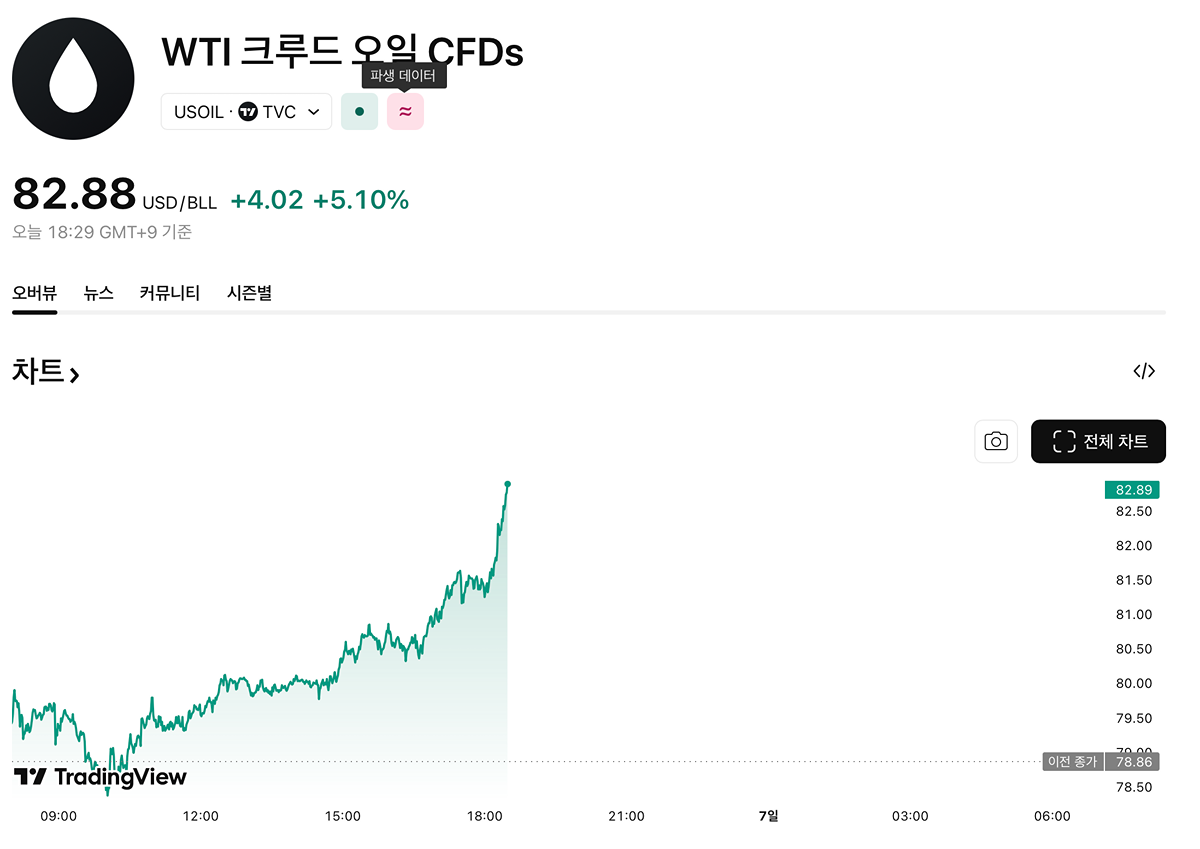
Task: Click the chart's latest price endpoint dot
Action: 508,484
